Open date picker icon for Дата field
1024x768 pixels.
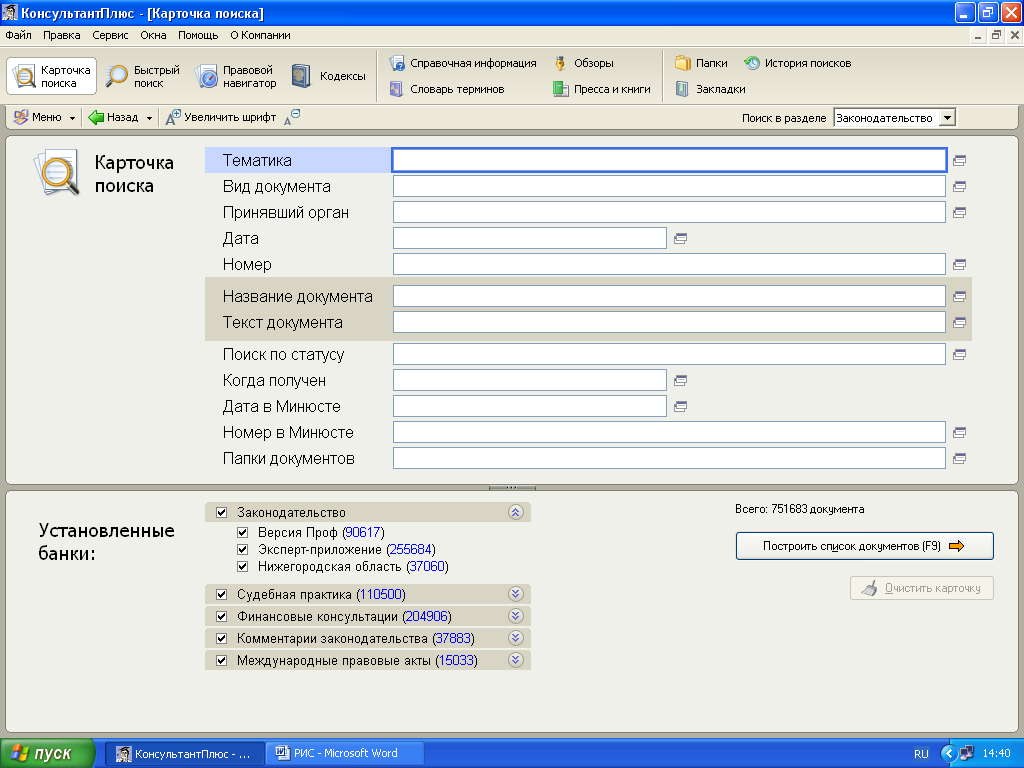pyautogui.click(x=680, y=239)
